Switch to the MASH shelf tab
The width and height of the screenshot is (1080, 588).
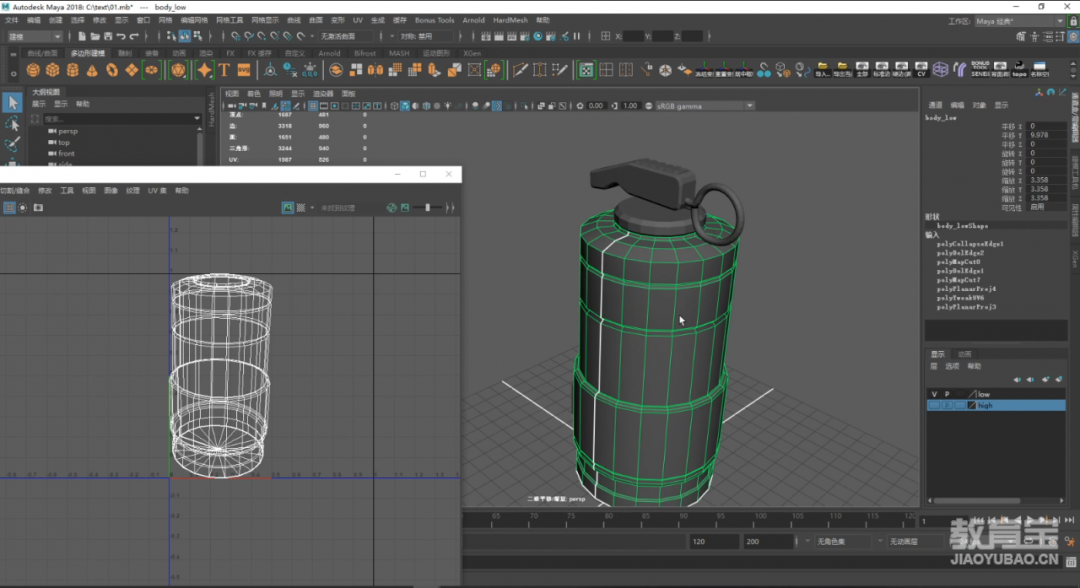click(399, 53)
